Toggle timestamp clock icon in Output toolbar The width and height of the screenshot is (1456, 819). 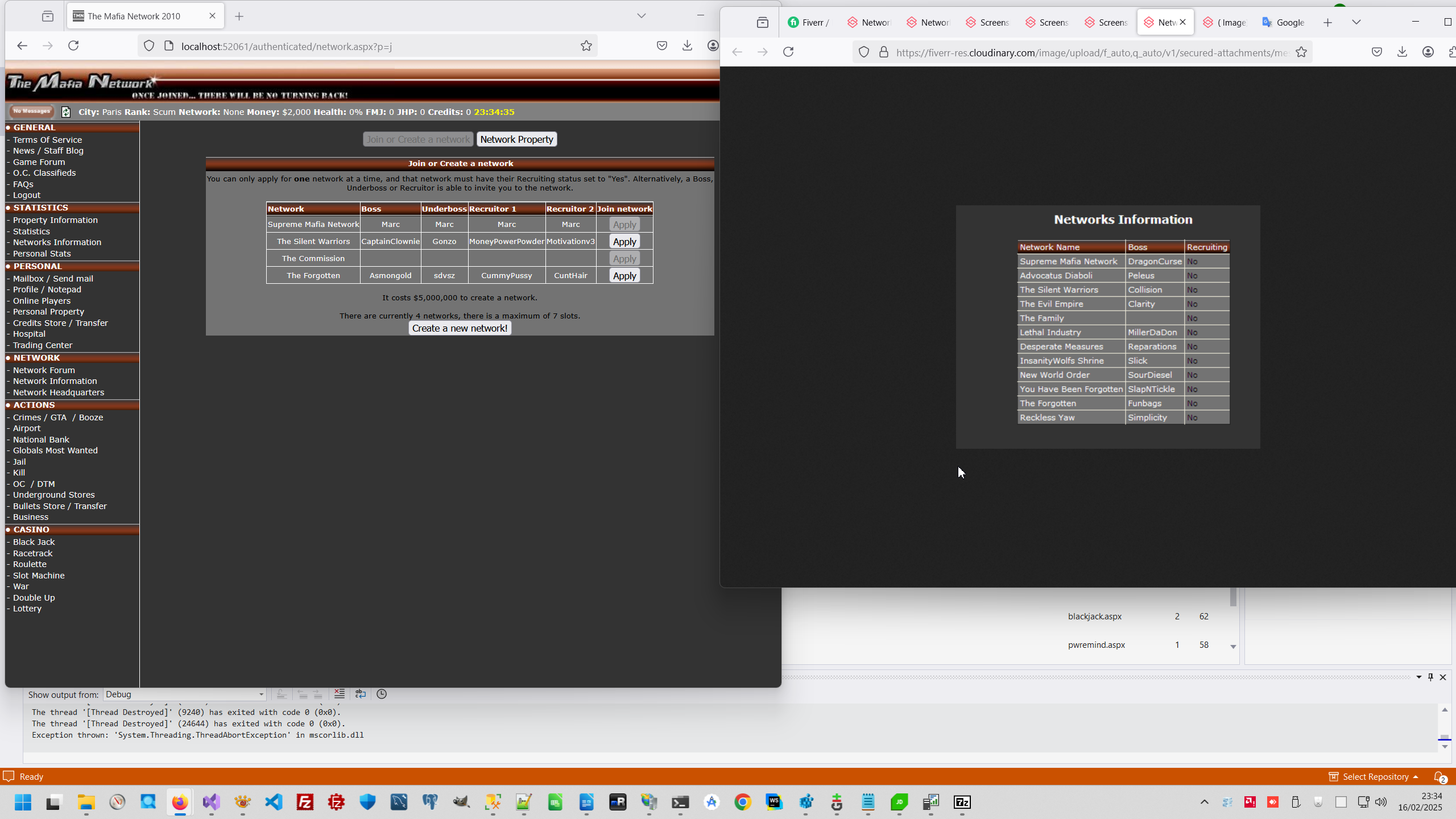click(x=382, y=694)
